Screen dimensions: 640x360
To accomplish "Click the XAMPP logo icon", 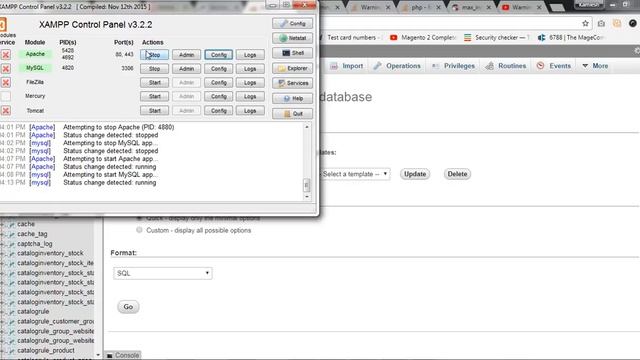I will 2,24.
